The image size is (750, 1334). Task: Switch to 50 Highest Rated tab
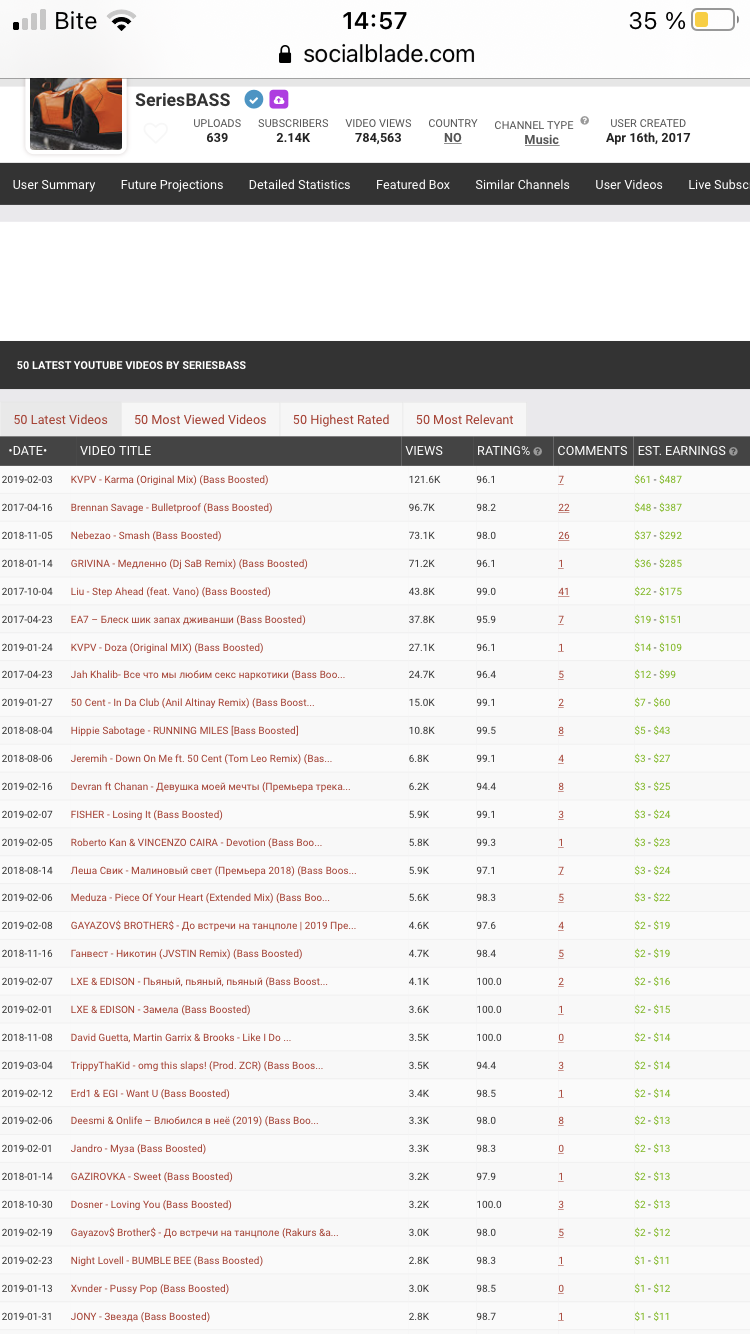pos(341,420)
